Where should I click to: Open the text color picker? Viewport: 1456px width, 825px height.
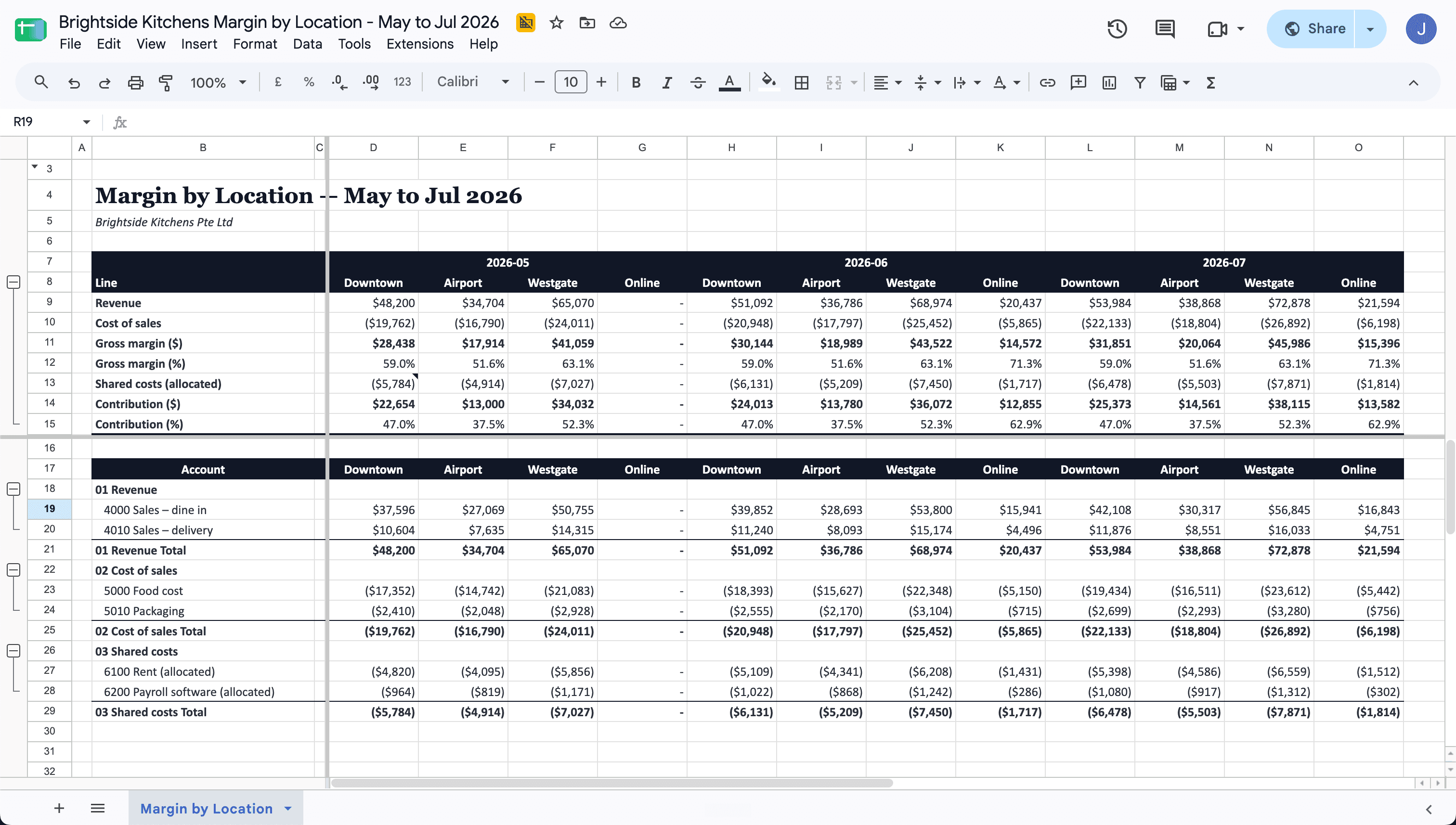(729, 83)
